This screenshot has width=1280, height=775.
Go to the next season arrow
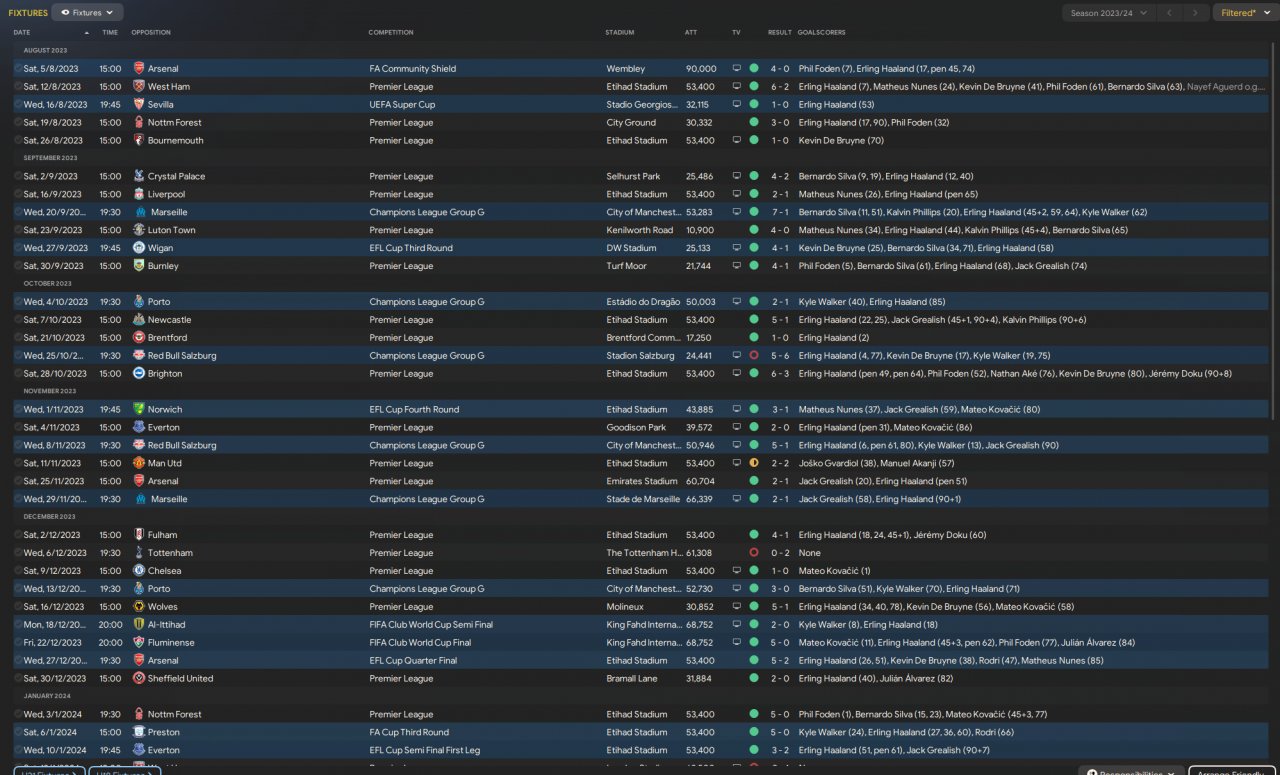click(1195, 13)
